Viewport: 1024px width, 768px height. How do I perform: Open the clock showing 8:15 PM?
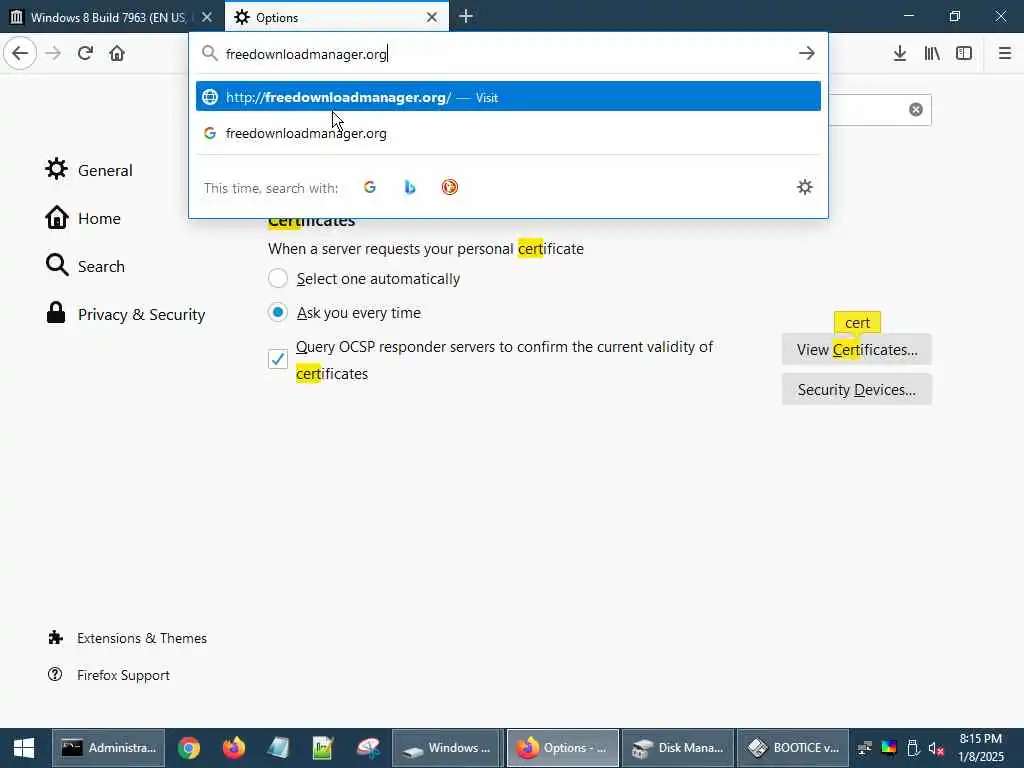pos(980,748)
